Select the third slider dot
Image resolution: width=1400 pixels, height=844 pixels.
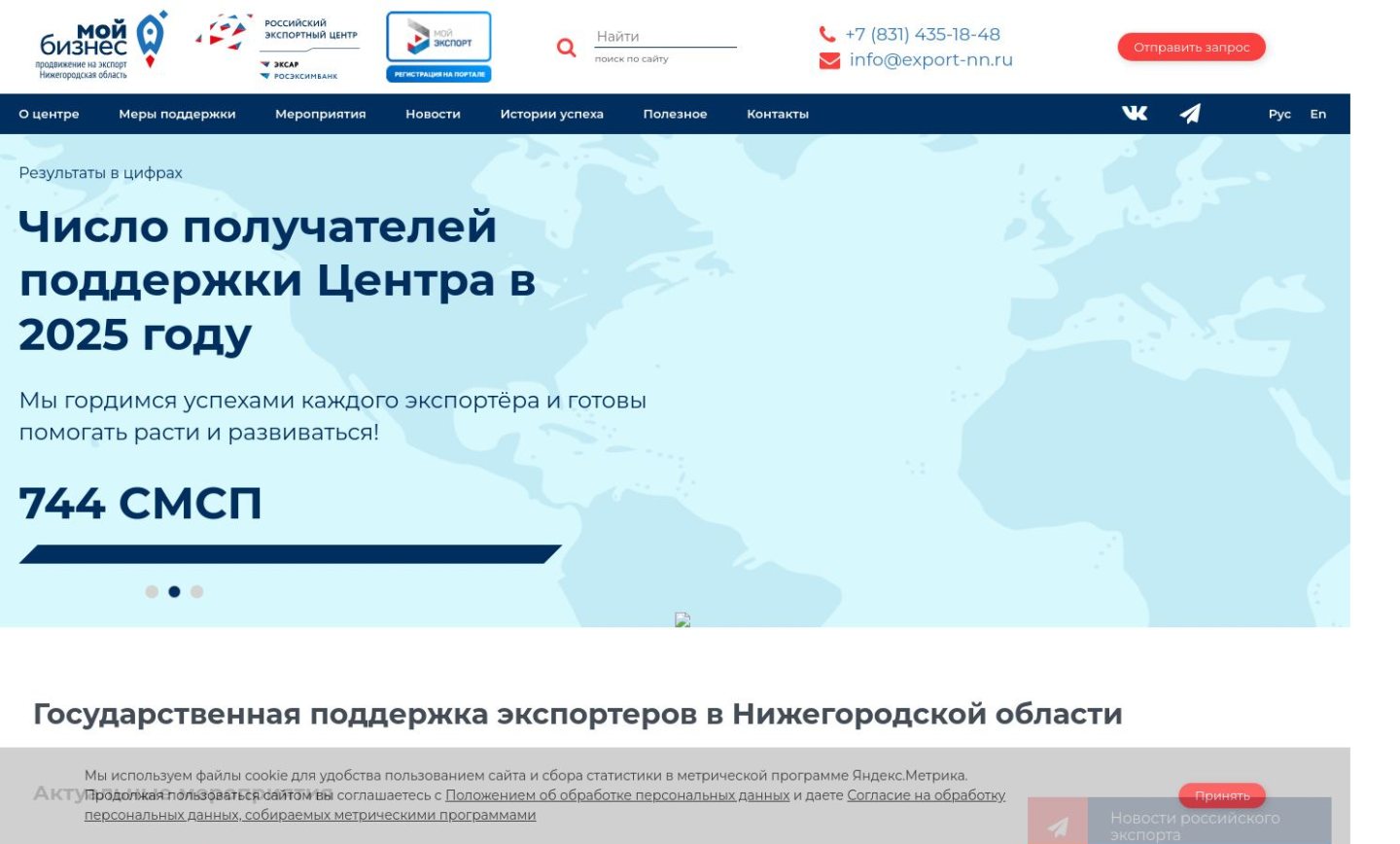[196, 591]
